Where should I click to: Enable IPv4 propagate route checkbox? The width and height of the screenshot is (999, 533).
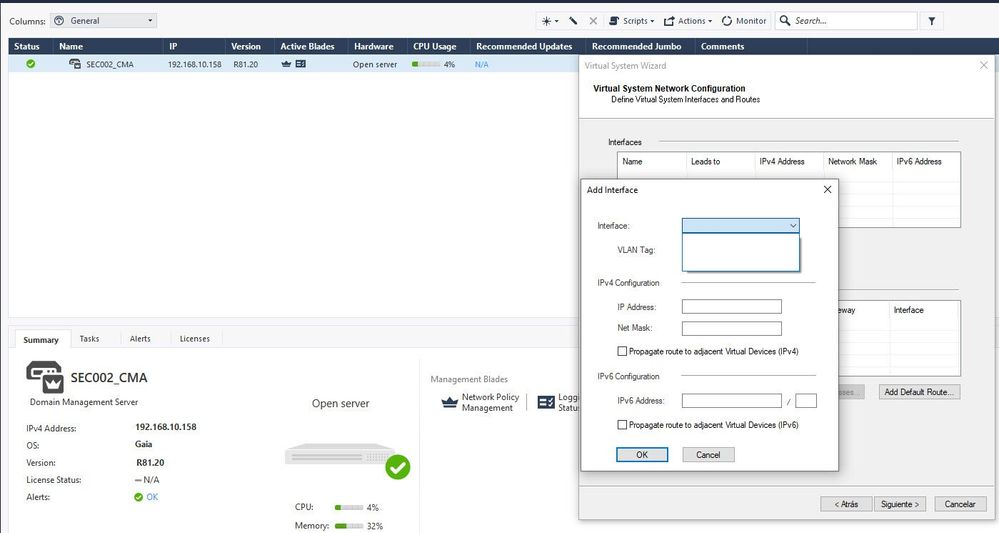pos(623,351)
